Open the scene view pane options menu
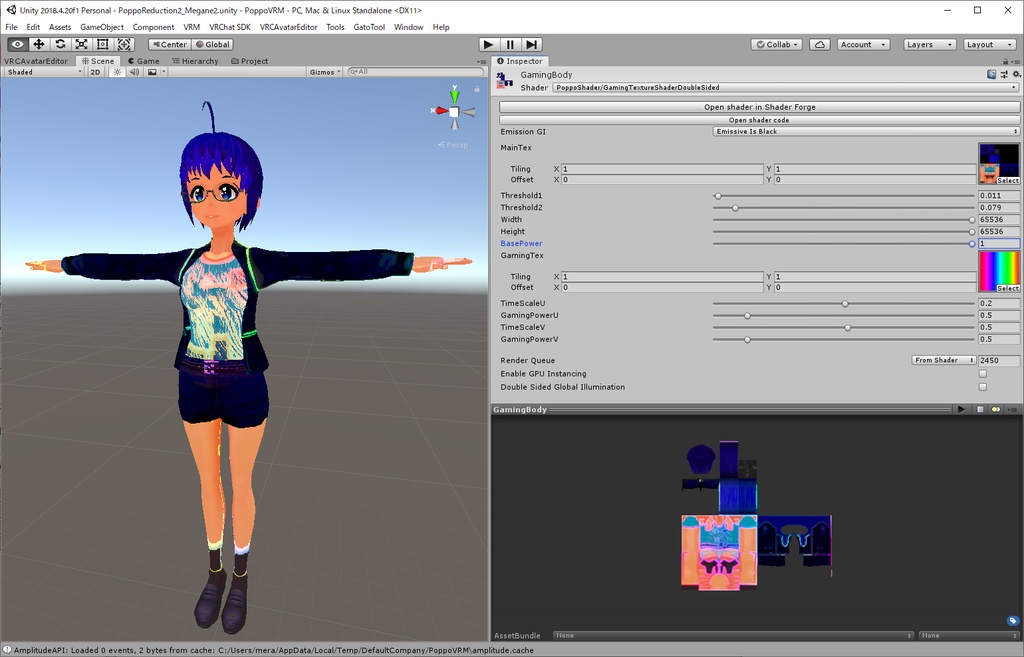The width and height of the screenshot is (1024, 657). pos(482,61)
